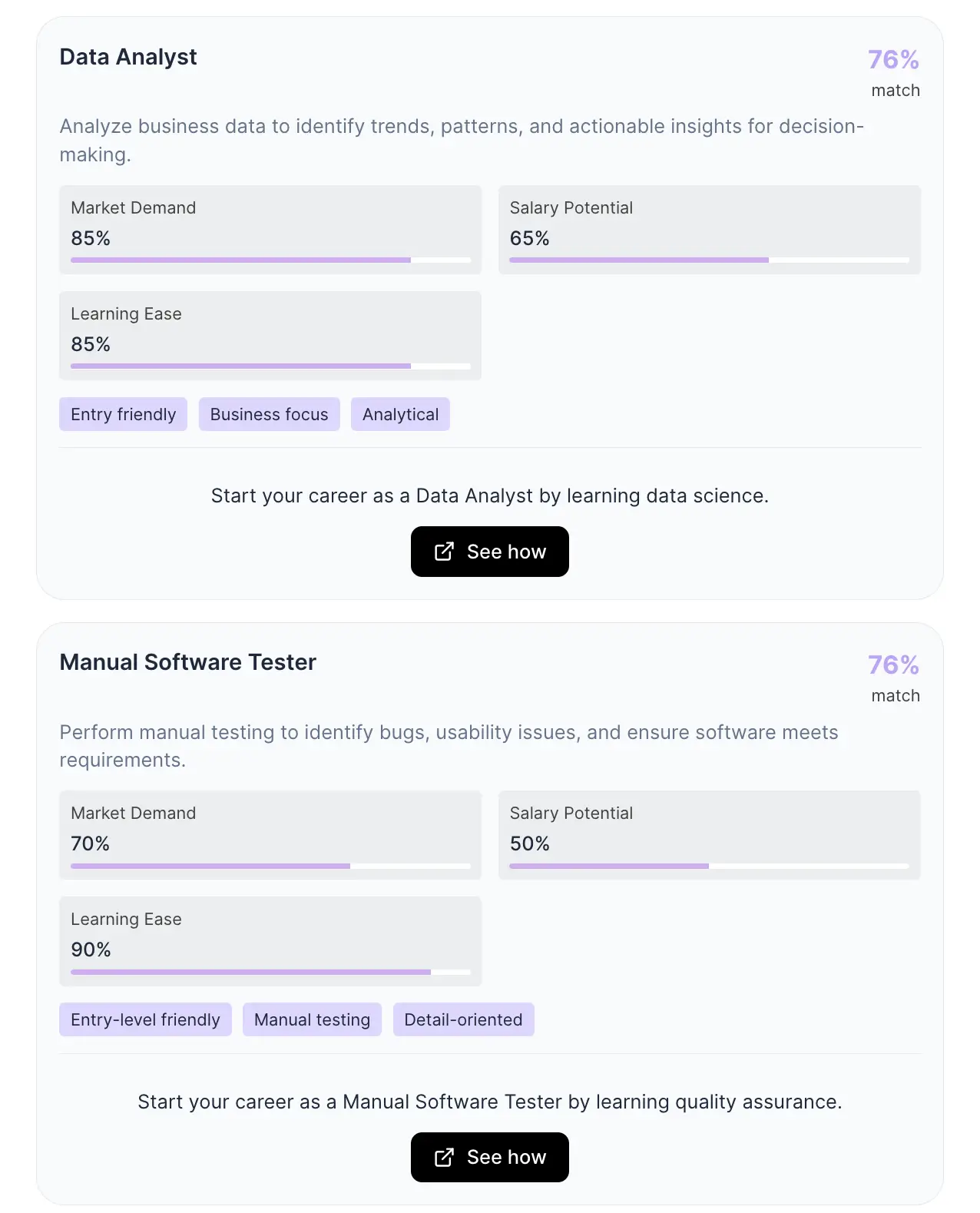Click the Data Analyst card title
Screen dimensions: 980x1213
128,57
